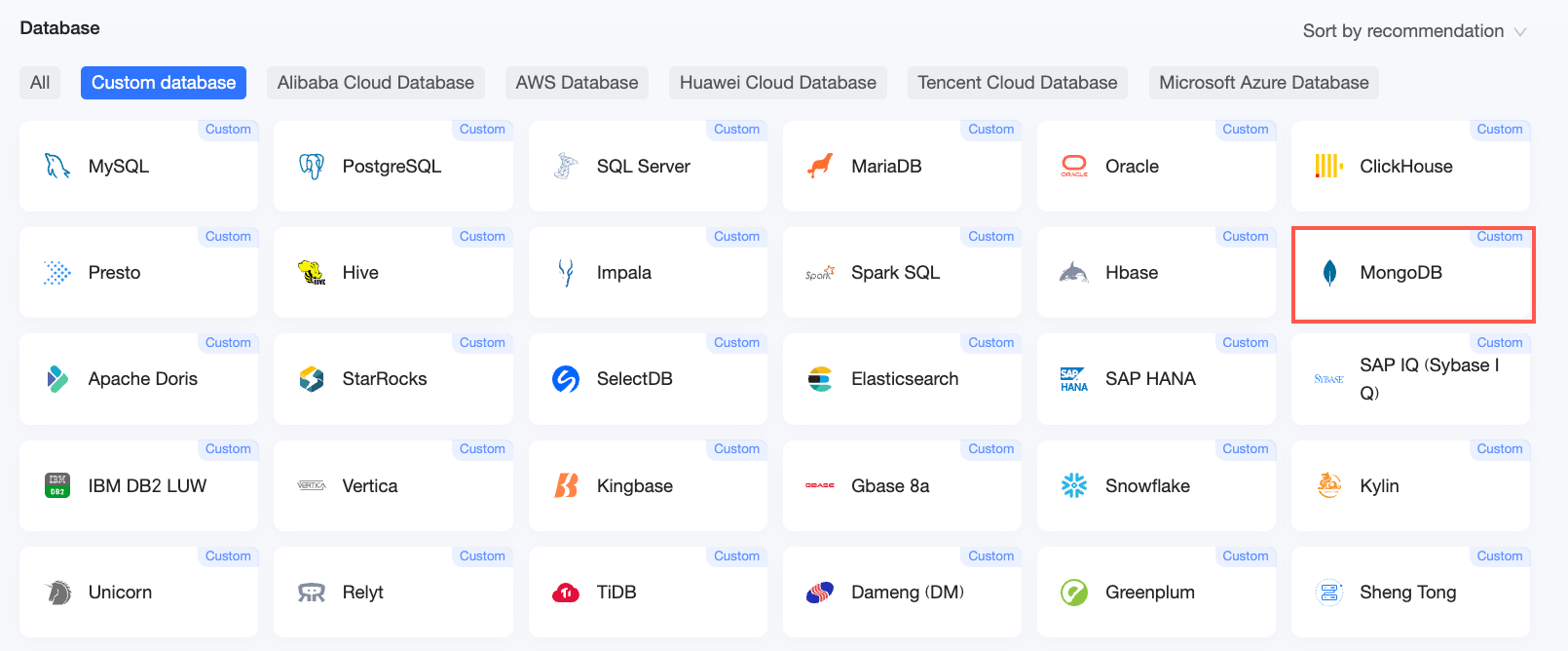Switch to Tencent Cloud Database tab
Image resolution: width=1568 pixels, height=651 pixels.
(1018, 83)
